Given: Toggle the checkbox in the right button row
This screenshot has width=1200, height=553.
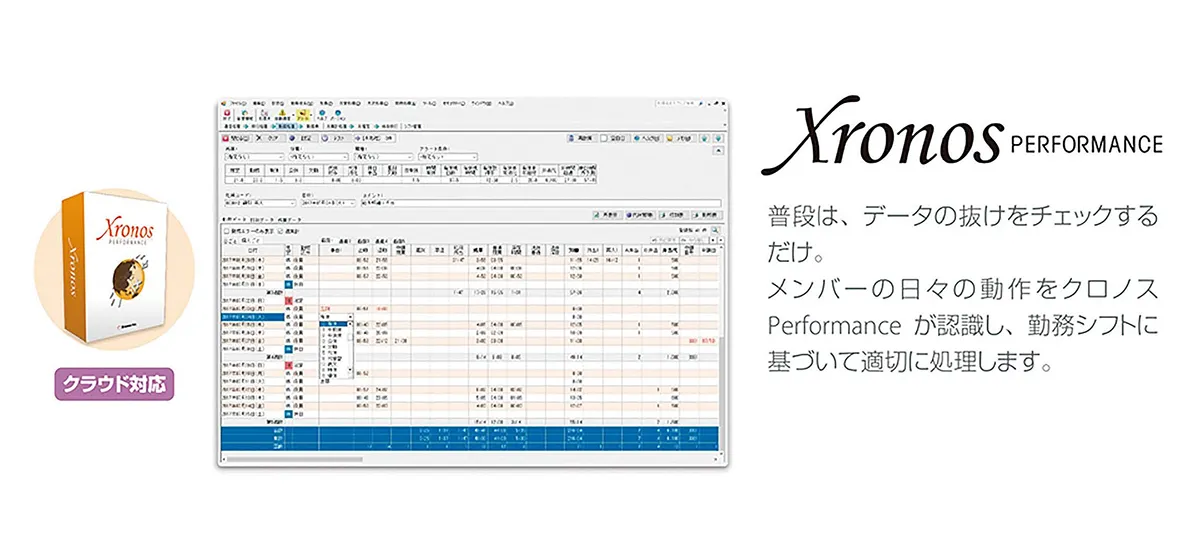Looking at the screenshot, I should point(604,138).
